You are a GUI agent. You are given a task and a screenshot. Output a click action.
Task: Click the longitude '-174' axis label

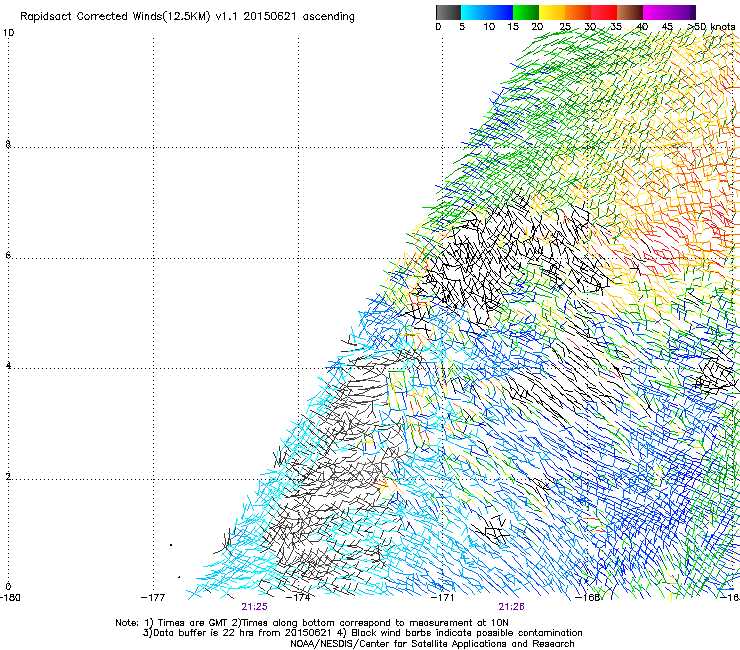[x=299, y=598]
